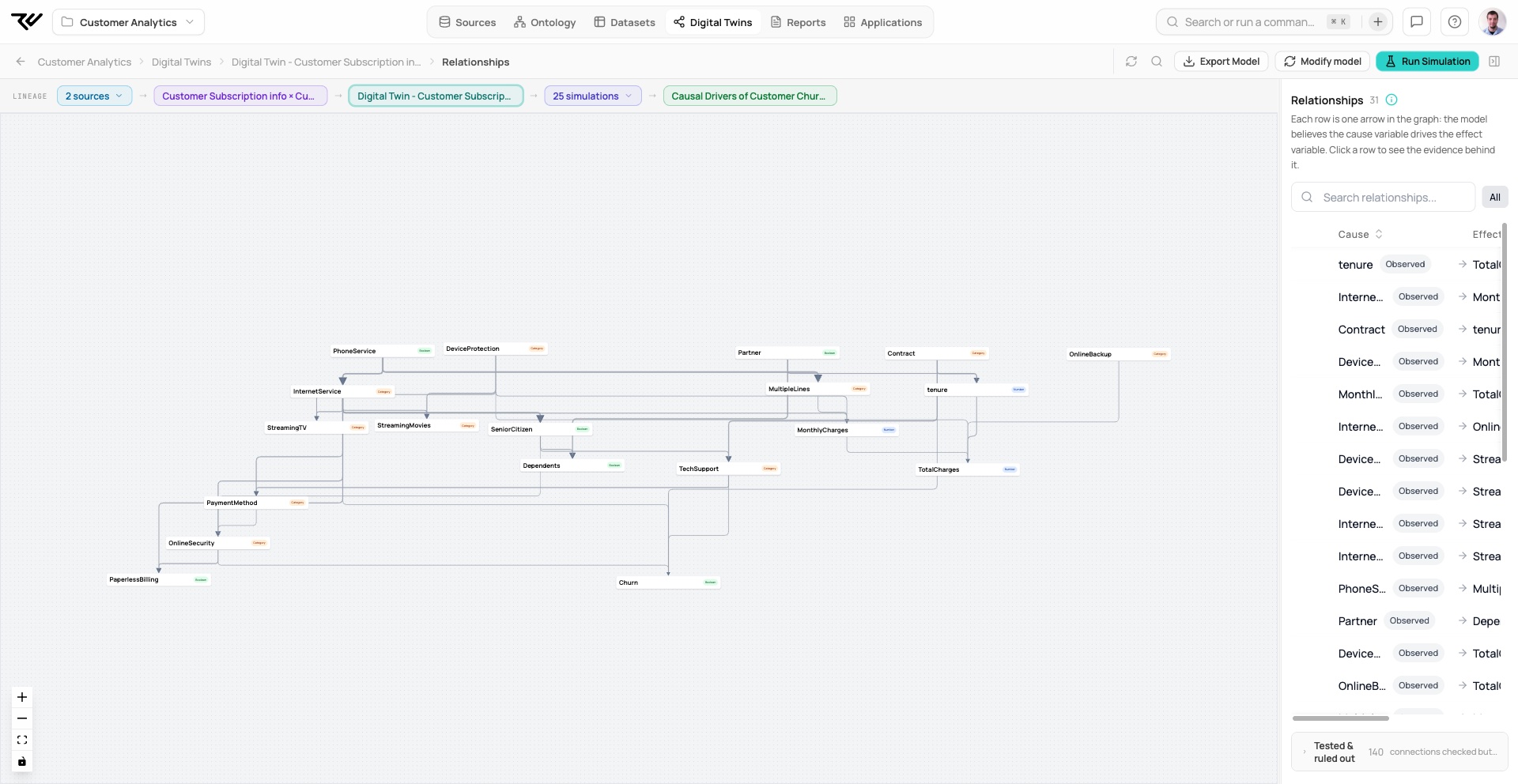Zoom out on the graph canvas
1518x784 pixels.
[22, 718]
